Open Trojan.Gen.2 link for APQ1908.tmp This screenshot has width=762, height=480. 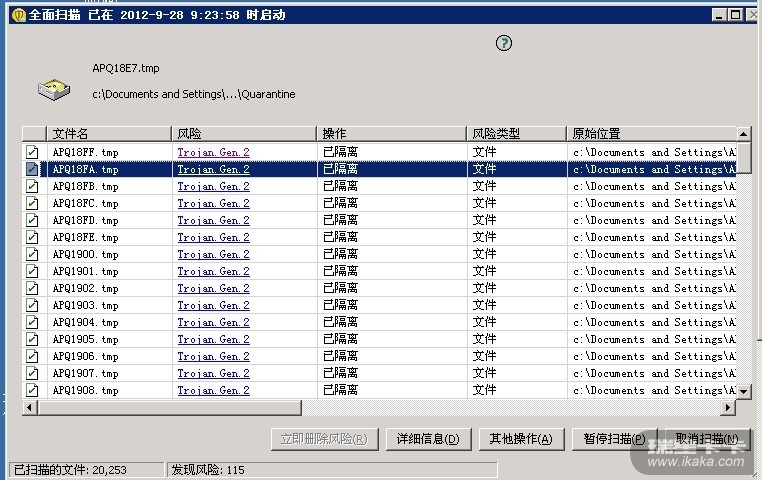pyautogui.click(x=213, y=391)
